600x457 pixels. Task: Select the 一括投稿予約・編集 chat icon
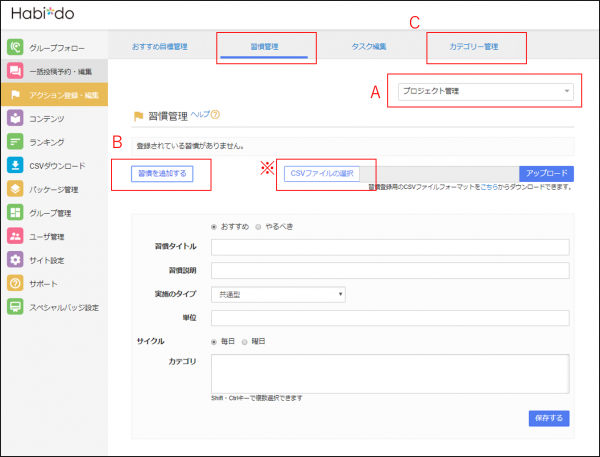click(15, 71)
